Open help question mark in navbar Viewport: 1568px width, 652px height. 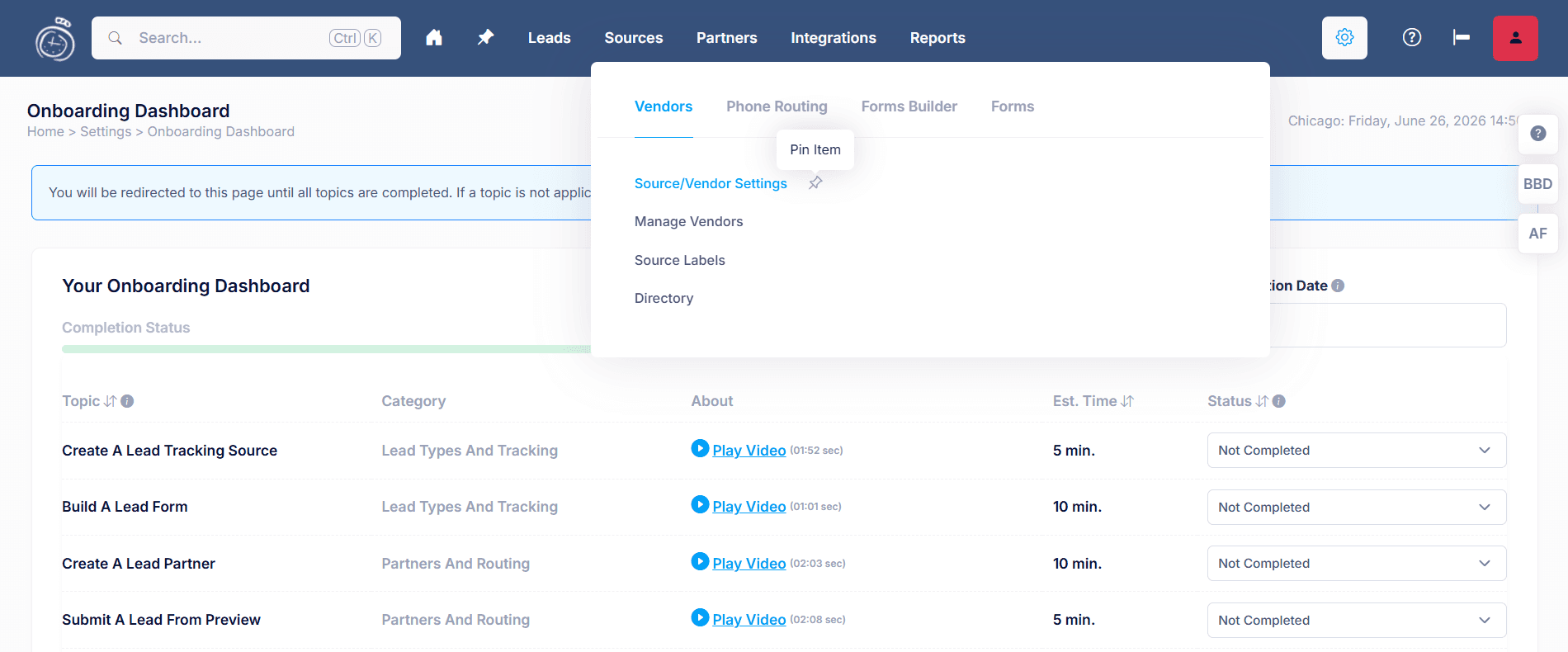coord(1412,38)
